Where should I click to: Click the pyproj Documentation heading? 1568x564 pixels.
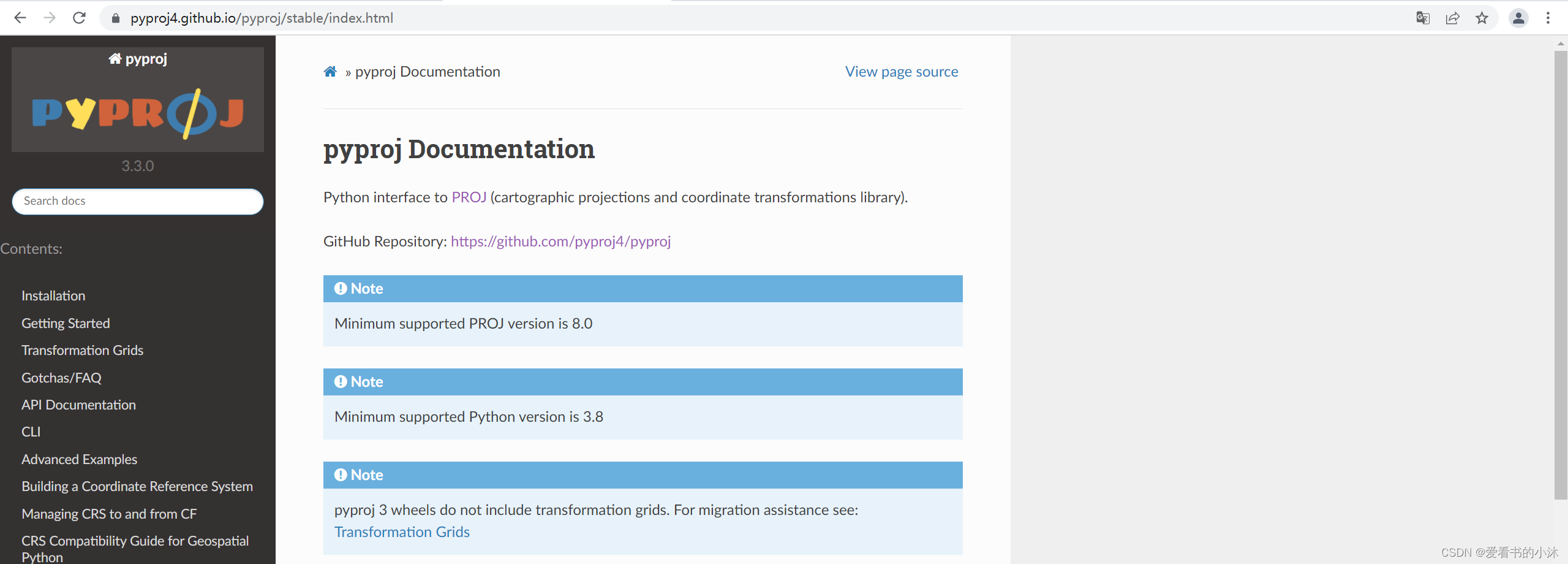click(x=459, y=150)
